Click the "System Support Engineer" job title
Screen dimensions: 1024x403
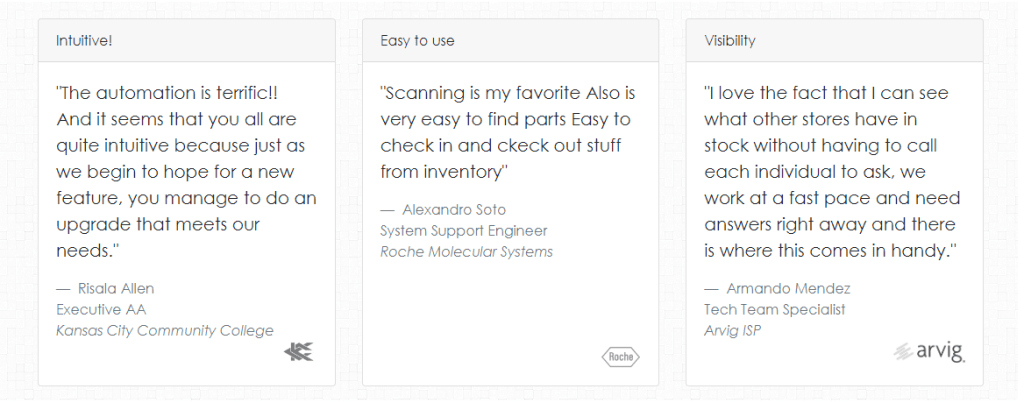point(463,231)
